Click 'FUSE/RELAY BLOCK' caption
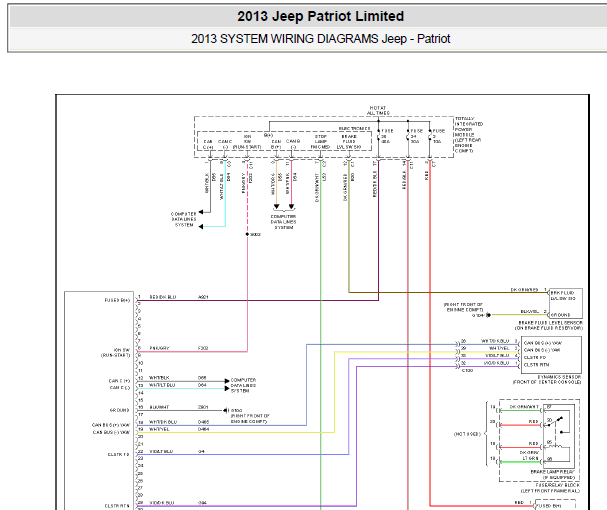This screenshot has width=607, height=510. pos(557,485)
